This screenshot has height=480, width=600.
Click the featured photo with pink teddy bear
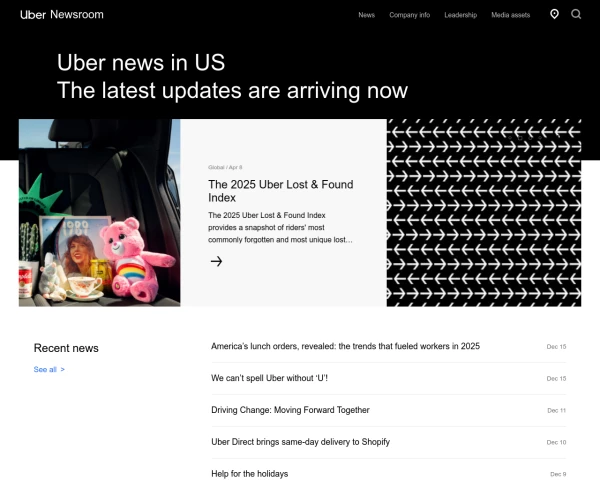(99, 213)
